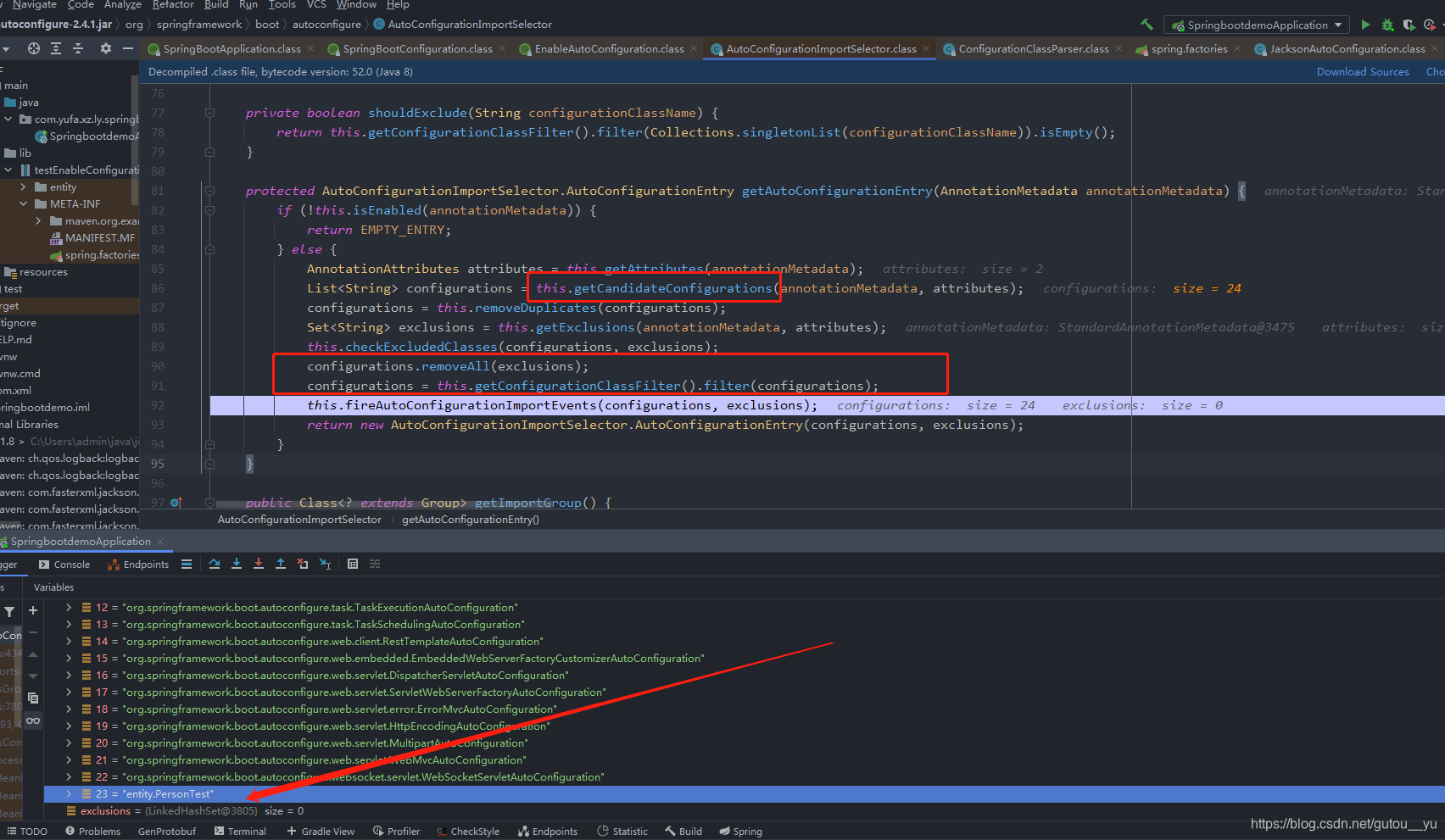This screenshot has width=1445, height=840.
Task: Open the VCS menu
Action: point(316,5)
